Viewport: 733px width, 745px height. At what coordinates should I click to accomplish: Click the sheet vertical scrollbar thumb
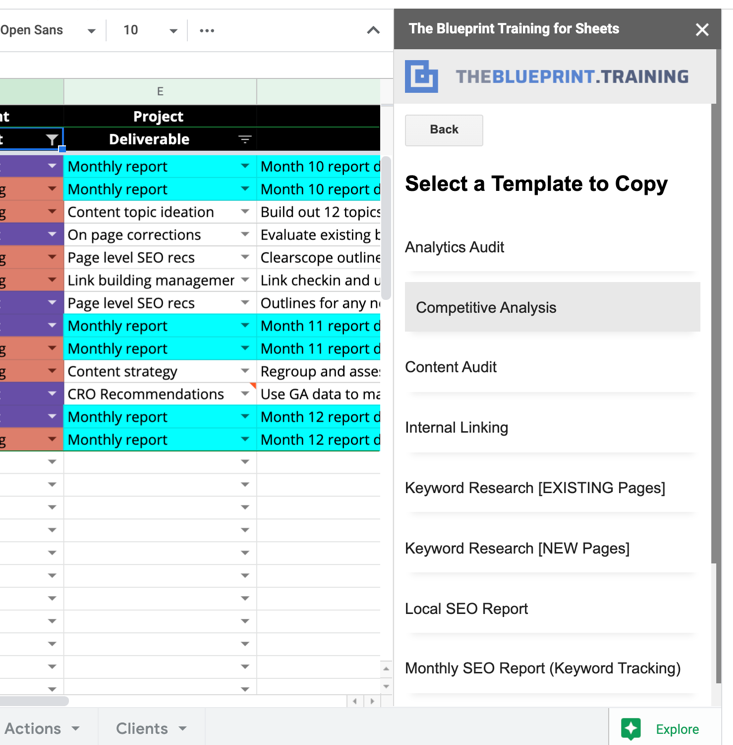(x=386, y=228)
